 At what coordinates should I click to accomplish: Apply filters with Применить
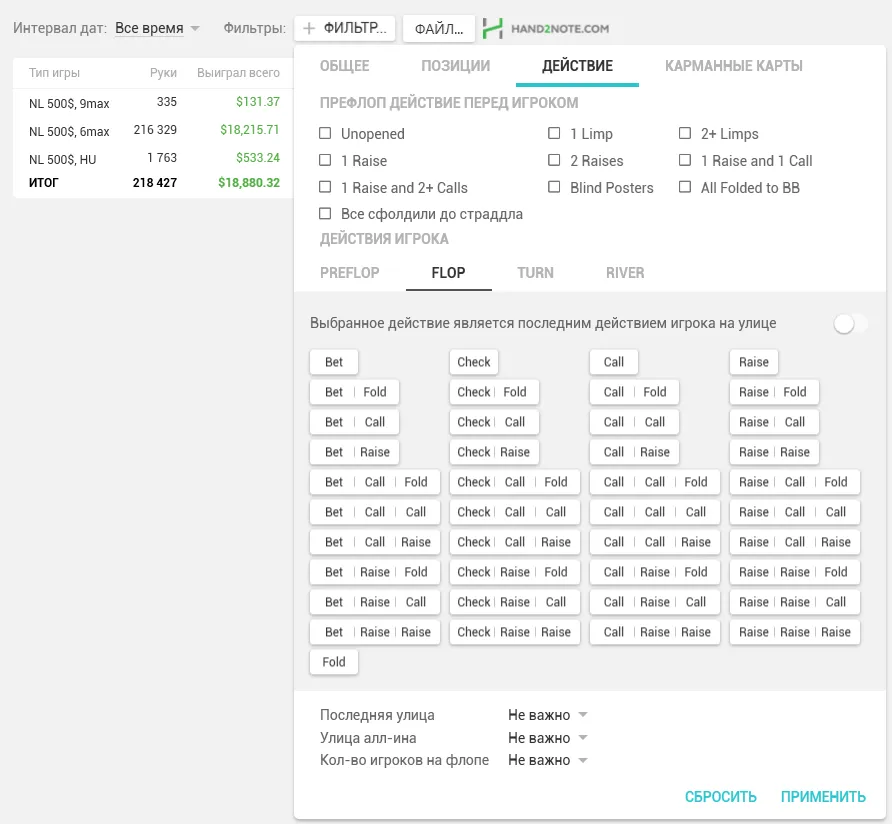pos(823,797)
